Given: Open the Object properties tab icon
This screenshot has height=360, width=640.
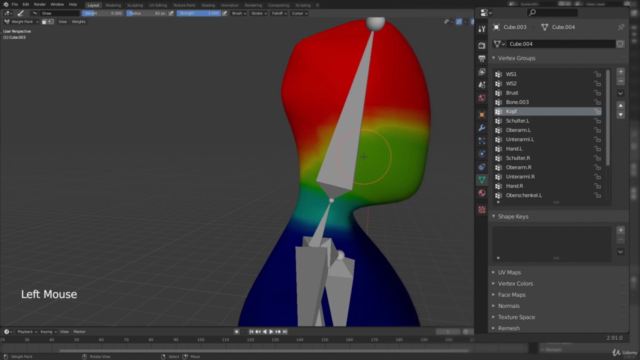Looking at the screenshot, I should coord(482,115).
